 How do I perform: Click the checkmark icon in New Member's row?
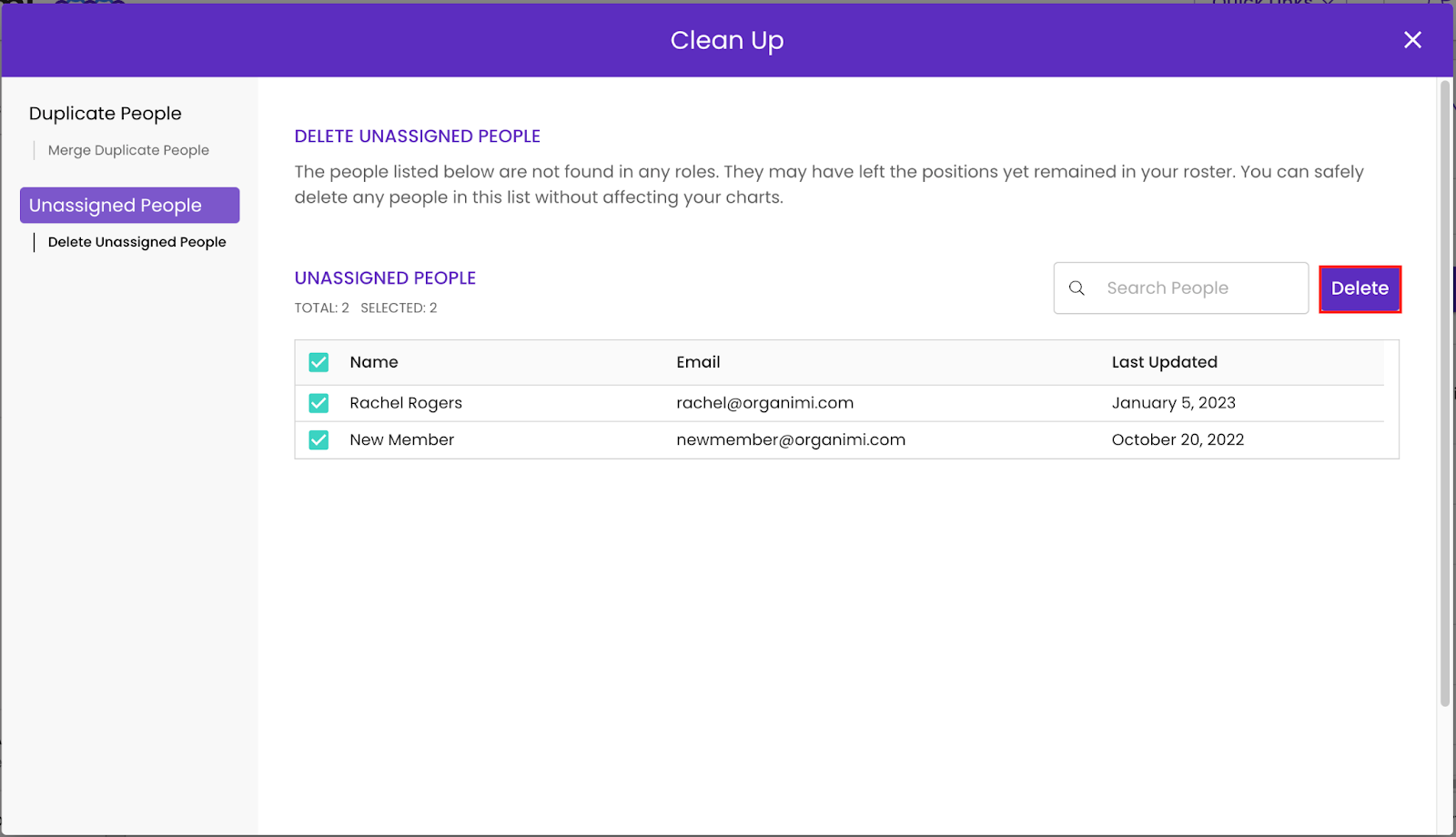coord(318,439)
